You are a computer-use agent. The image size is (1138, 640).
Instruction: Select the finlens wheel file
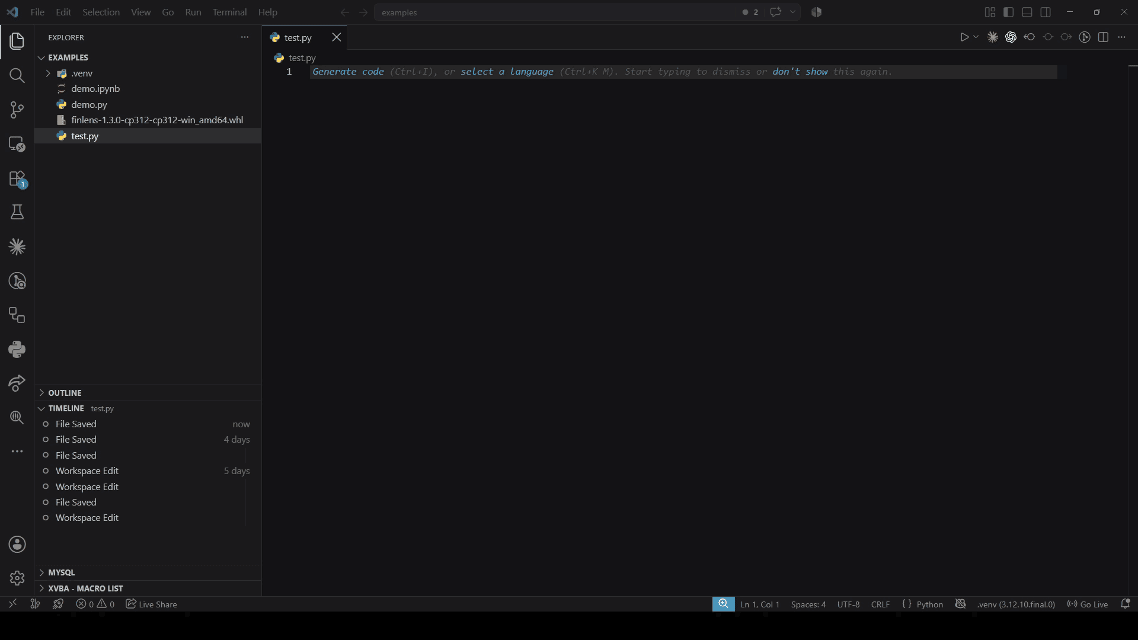pyautogui.click(x=147, y=120)
